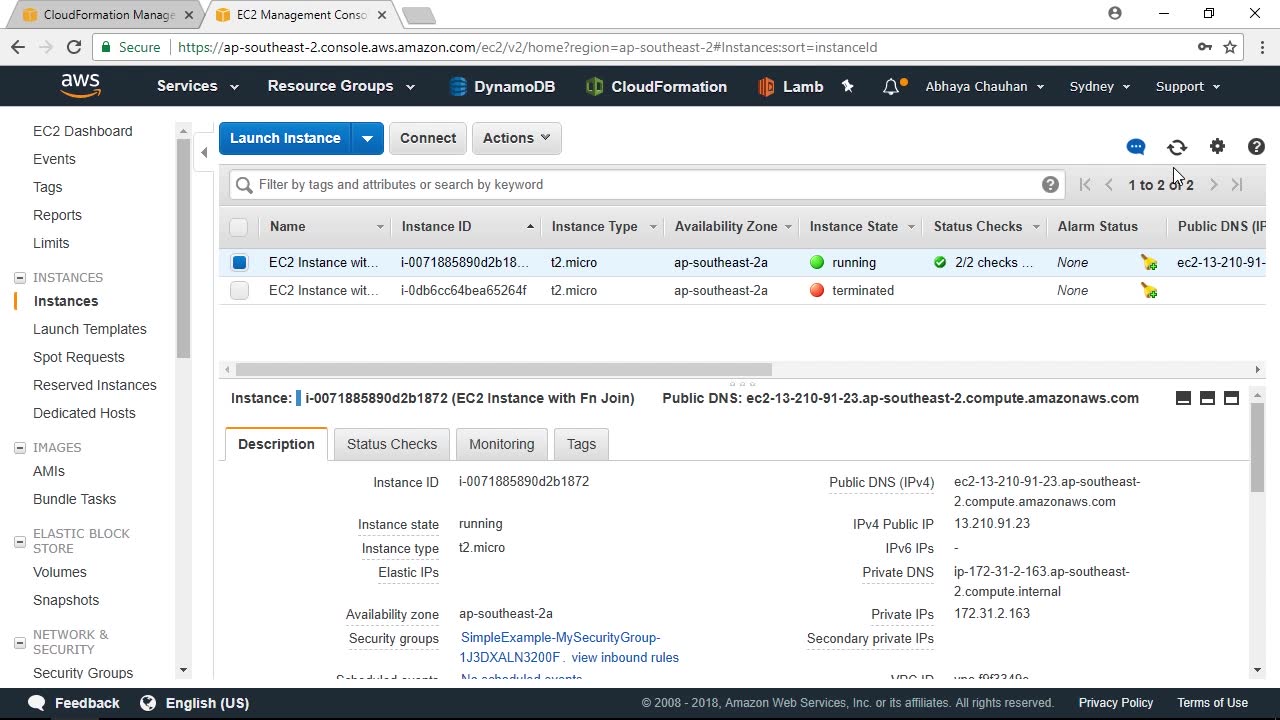Go to first page of results
Viewport: 1280px width, 720px height.
(1085, 185)
